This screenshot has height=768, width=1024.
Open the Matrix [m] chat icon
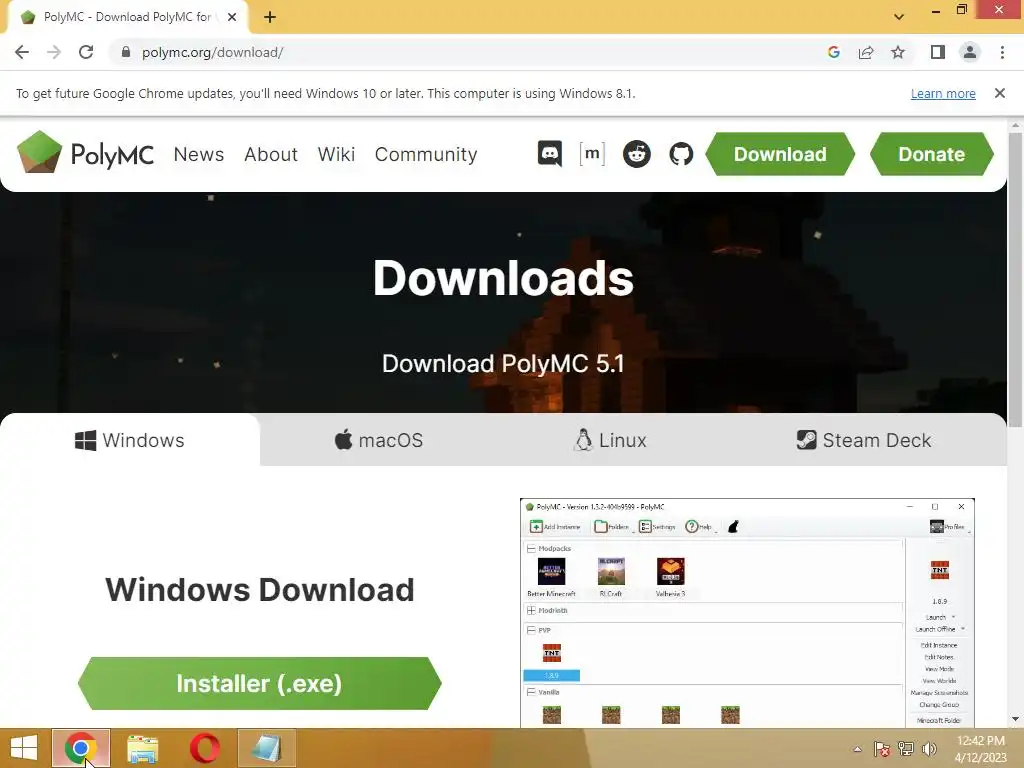(592, 154)
